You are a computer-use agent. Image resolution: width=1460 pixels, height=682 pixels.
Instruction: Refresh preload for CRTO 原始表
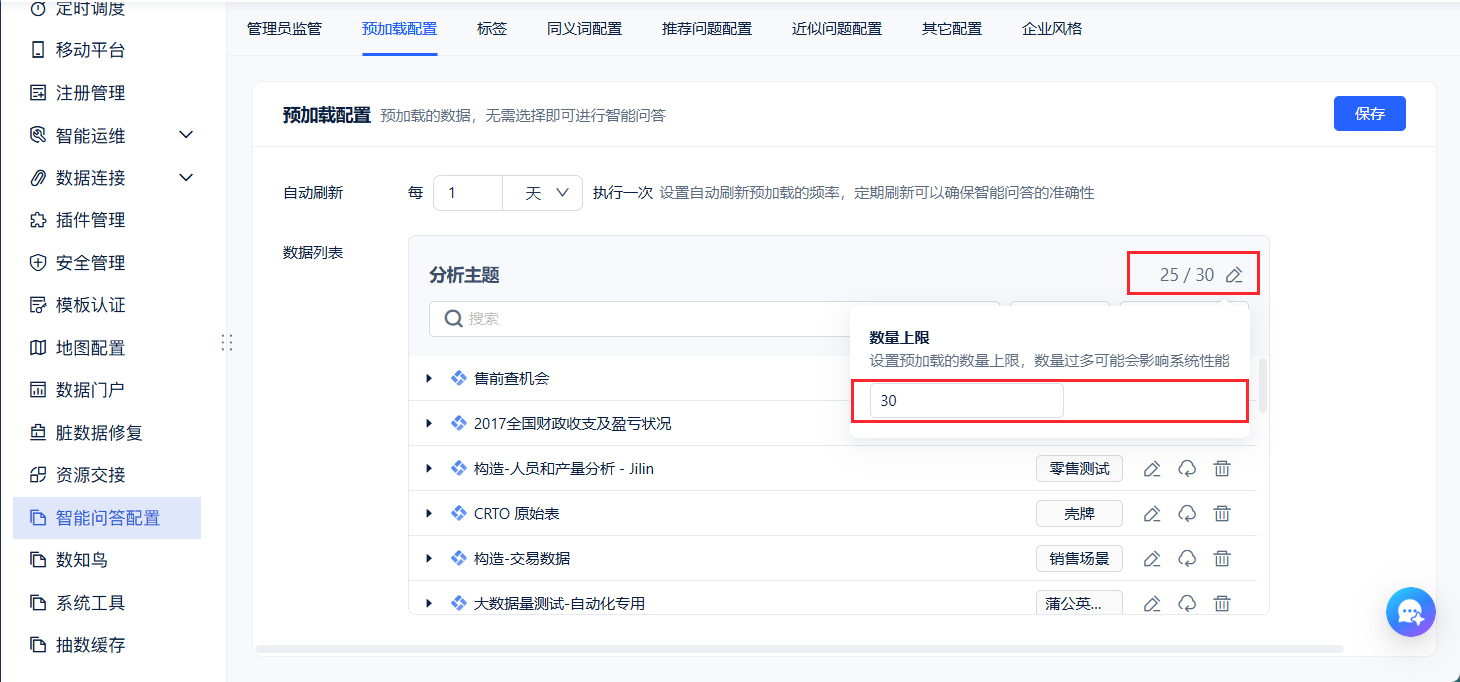[x=1187, y=514]
